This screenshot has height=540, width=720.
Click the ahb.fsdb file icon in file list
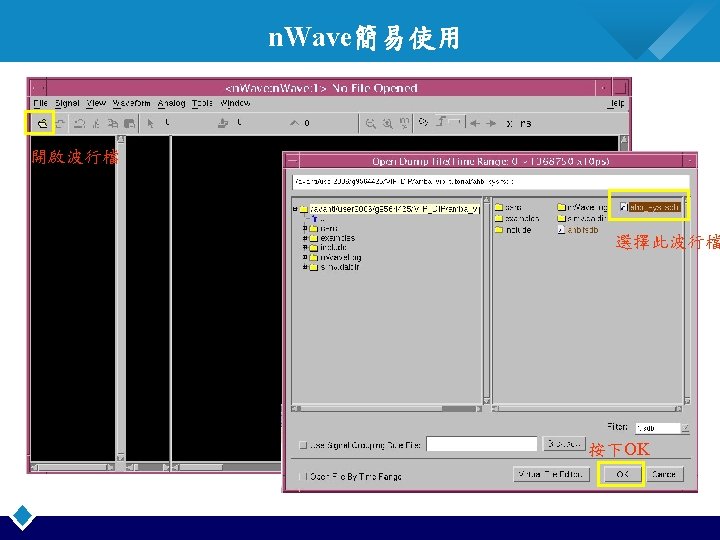tap(561, 230)
